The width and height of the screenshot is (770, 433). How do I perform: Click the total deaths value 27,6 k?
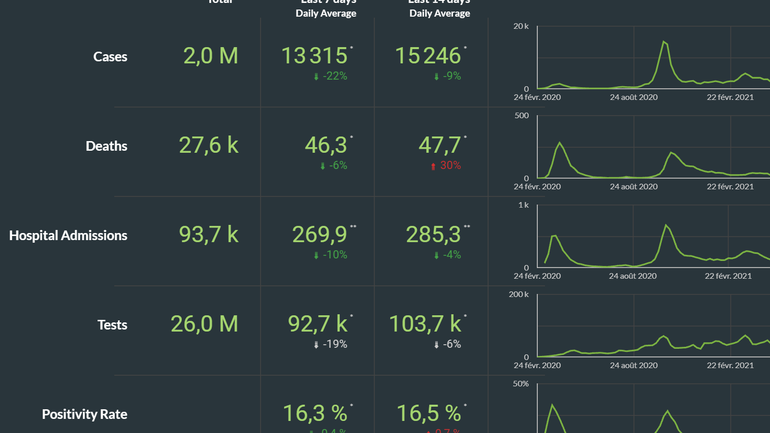click(209, 145)
